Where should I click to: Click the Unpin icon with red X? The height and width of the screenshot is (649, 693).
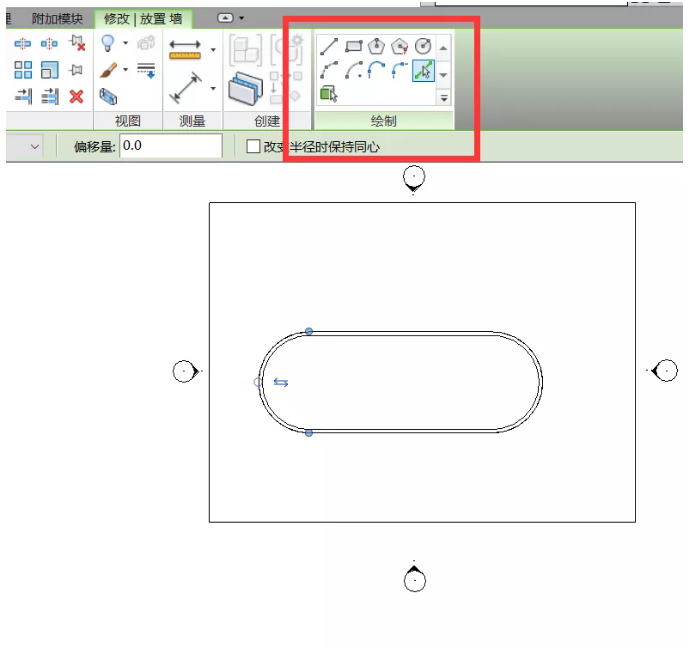[76, 43]
